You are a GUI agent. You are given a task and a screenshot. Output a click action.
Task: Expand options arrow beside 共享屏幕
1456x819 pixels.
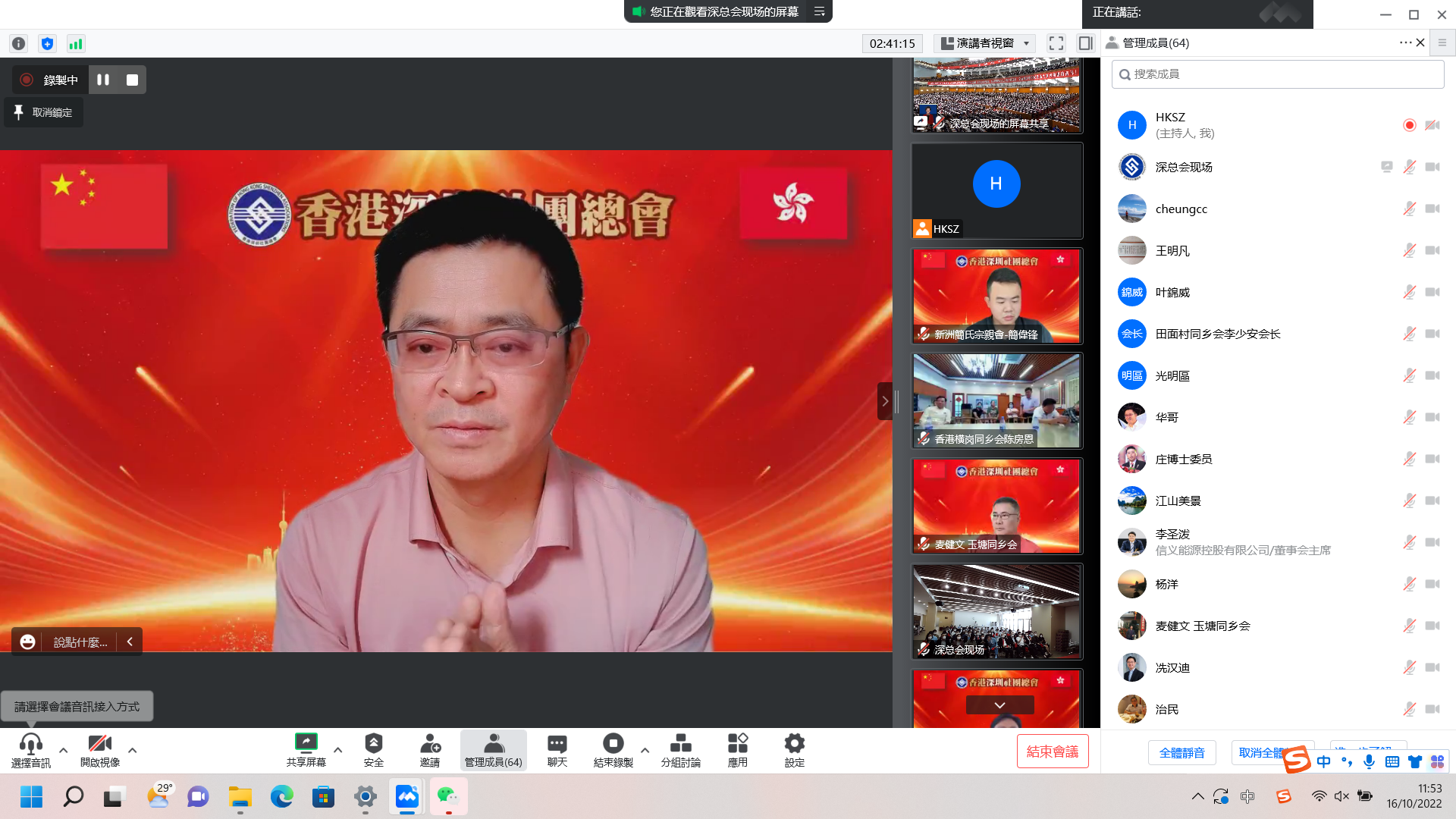[338, 750]
